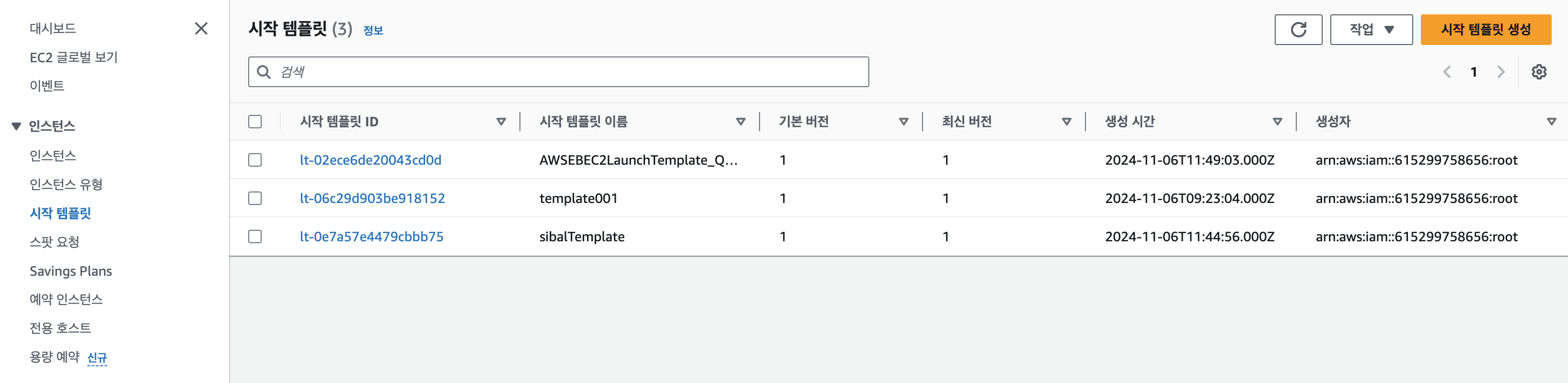Go to next page arrow
Screen dimensions: 1568x383
tap(1500, 72)
